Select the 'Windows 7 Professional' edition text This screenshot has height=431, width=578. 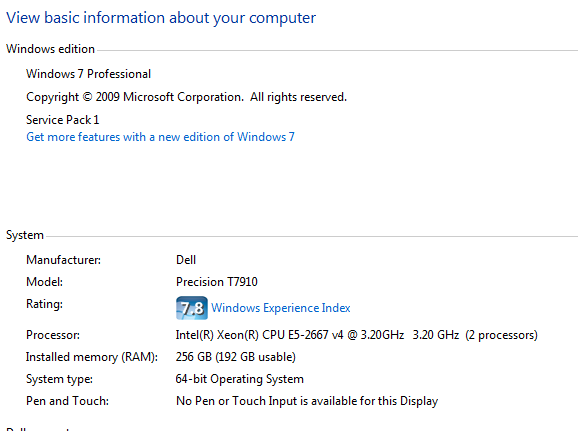coord(88,74)
